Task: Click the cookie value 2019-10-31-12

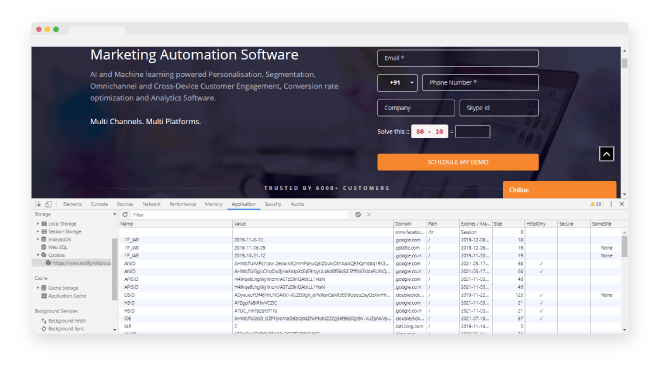Action: point(250,256)
